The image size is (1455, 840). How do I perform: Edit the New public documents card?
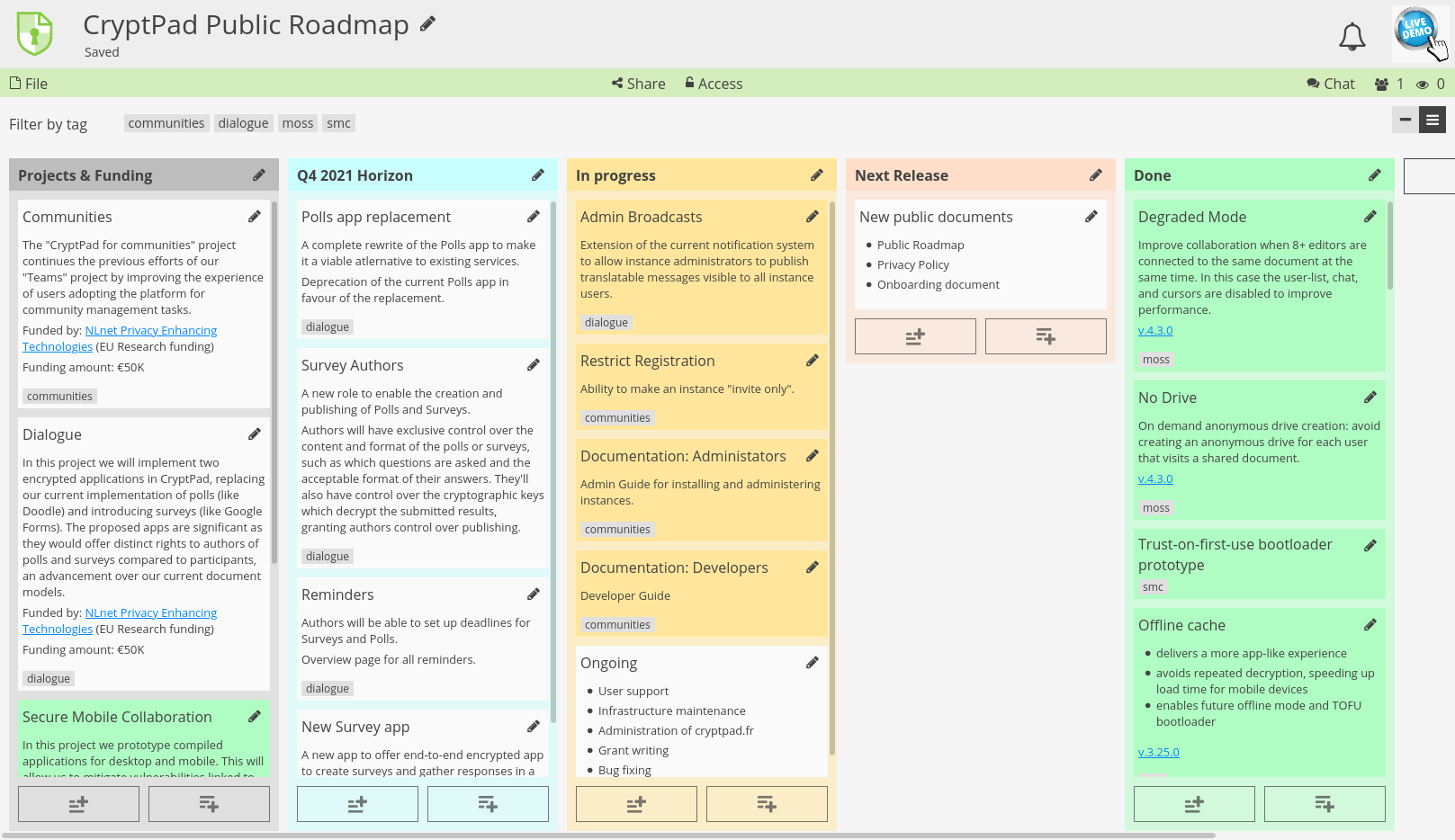(1091, 217)
